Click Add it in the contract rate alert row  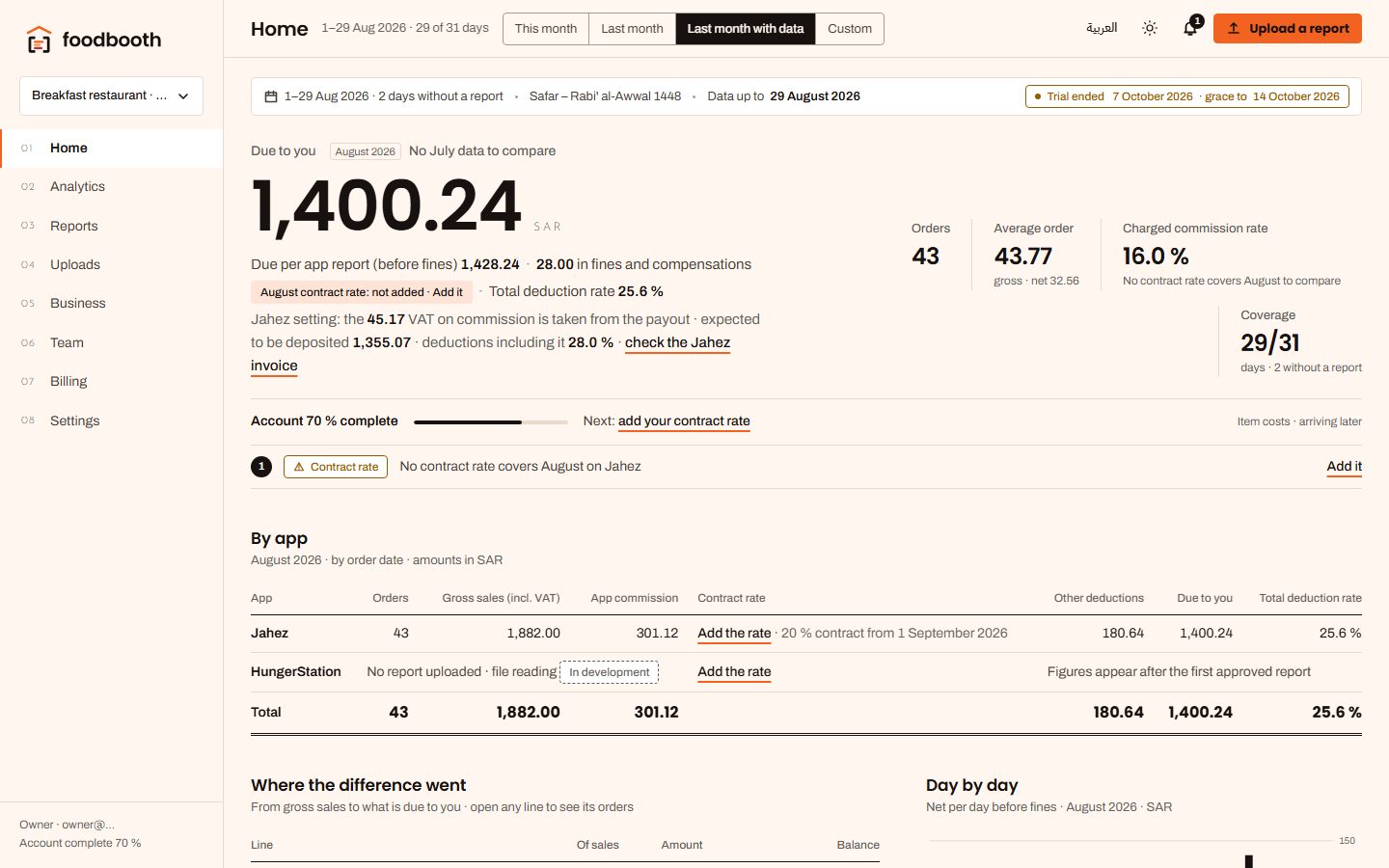1344,466
